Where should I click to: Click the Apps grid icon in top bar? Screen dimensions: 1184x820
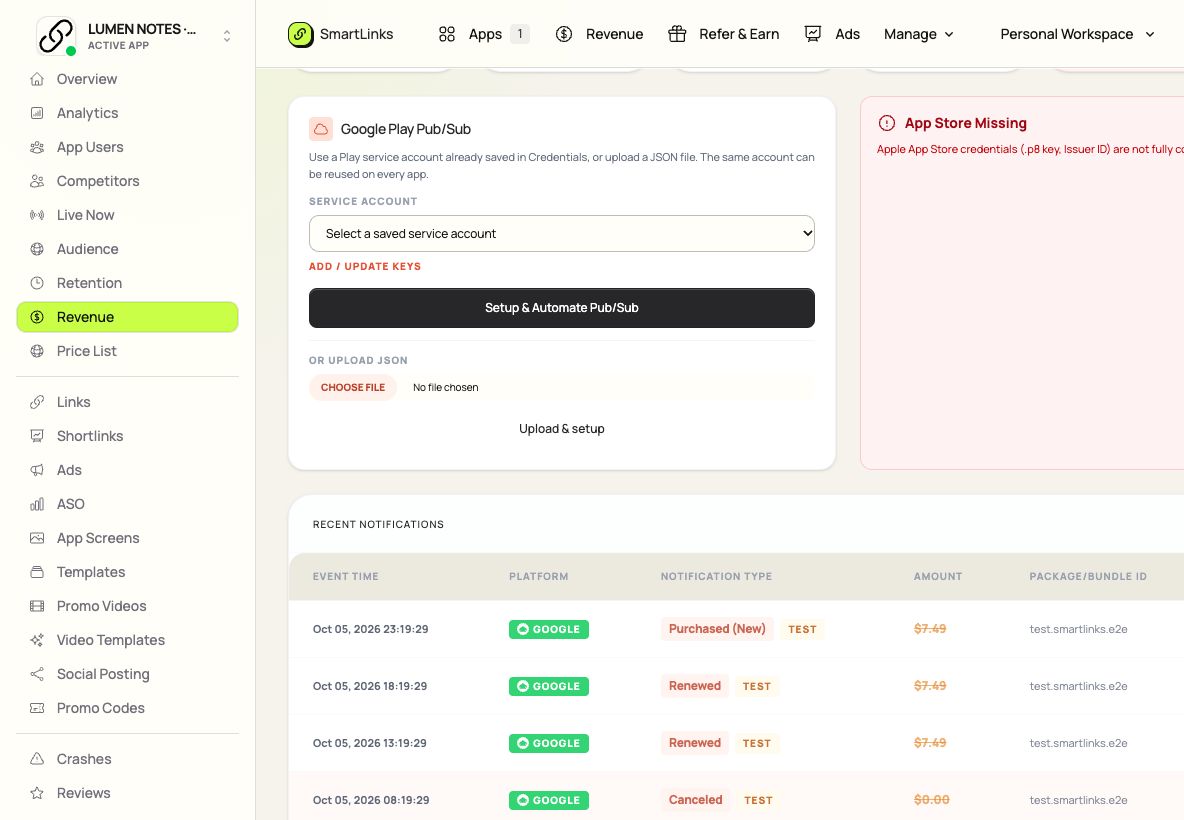point(447,35)
